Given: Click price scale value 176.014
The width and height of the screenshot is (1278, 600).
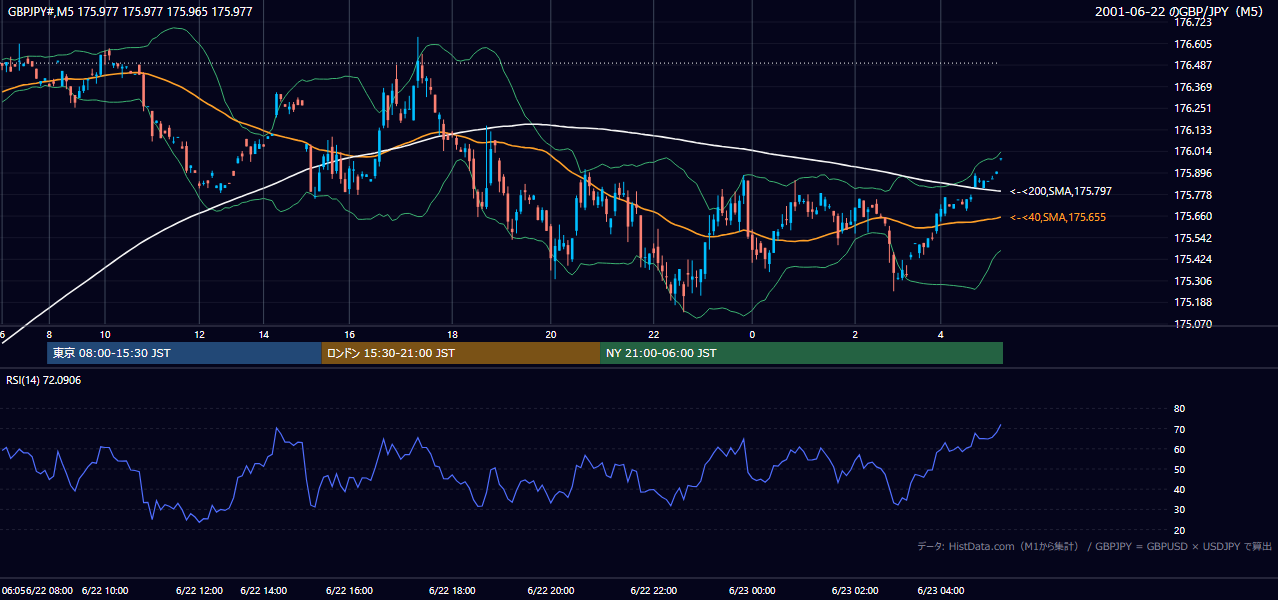Looking at the screenshot, I should pyautogui.click(x=1192, y=151).
